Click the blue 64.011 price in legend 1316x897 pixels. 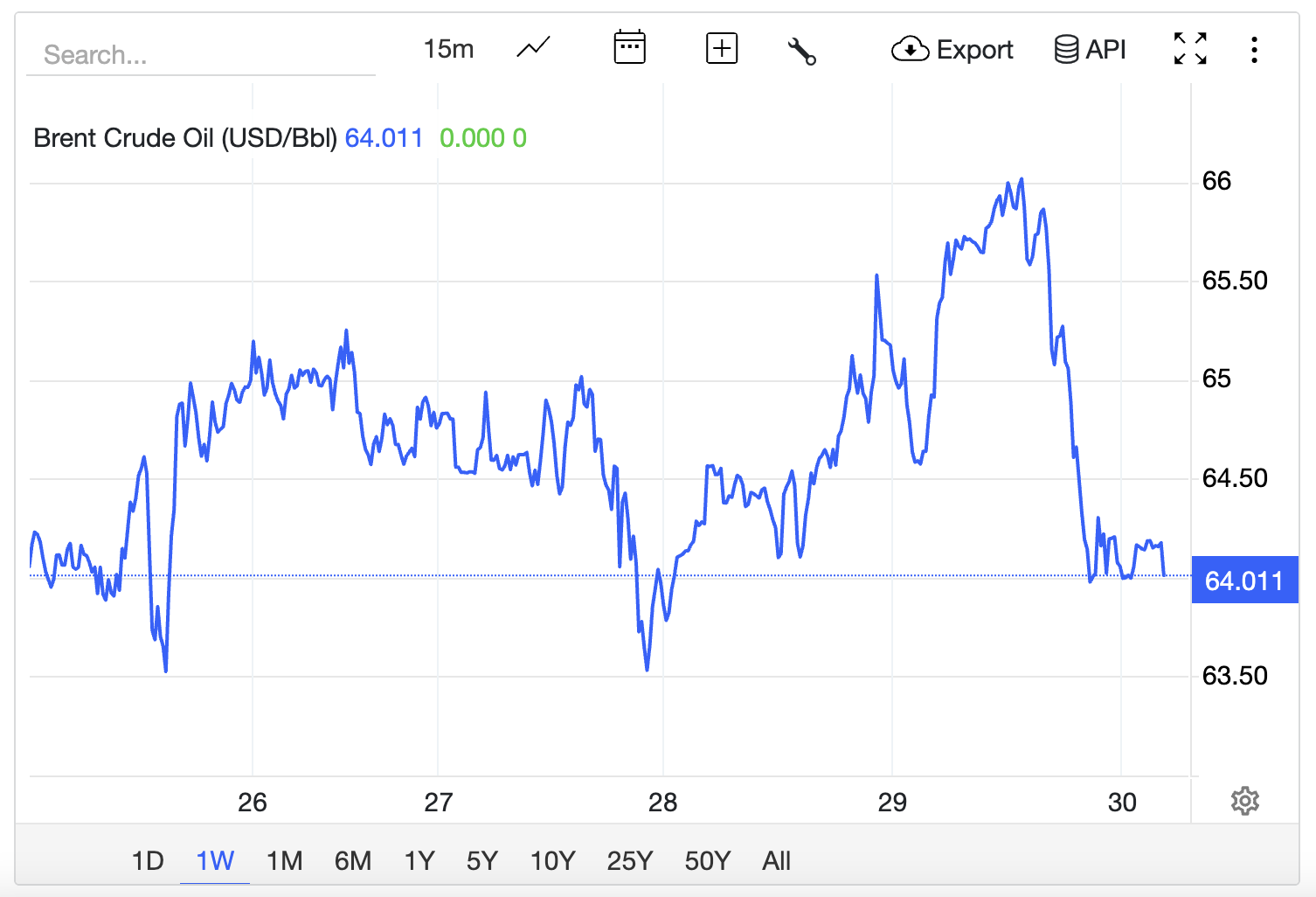(x=384, y=138)
